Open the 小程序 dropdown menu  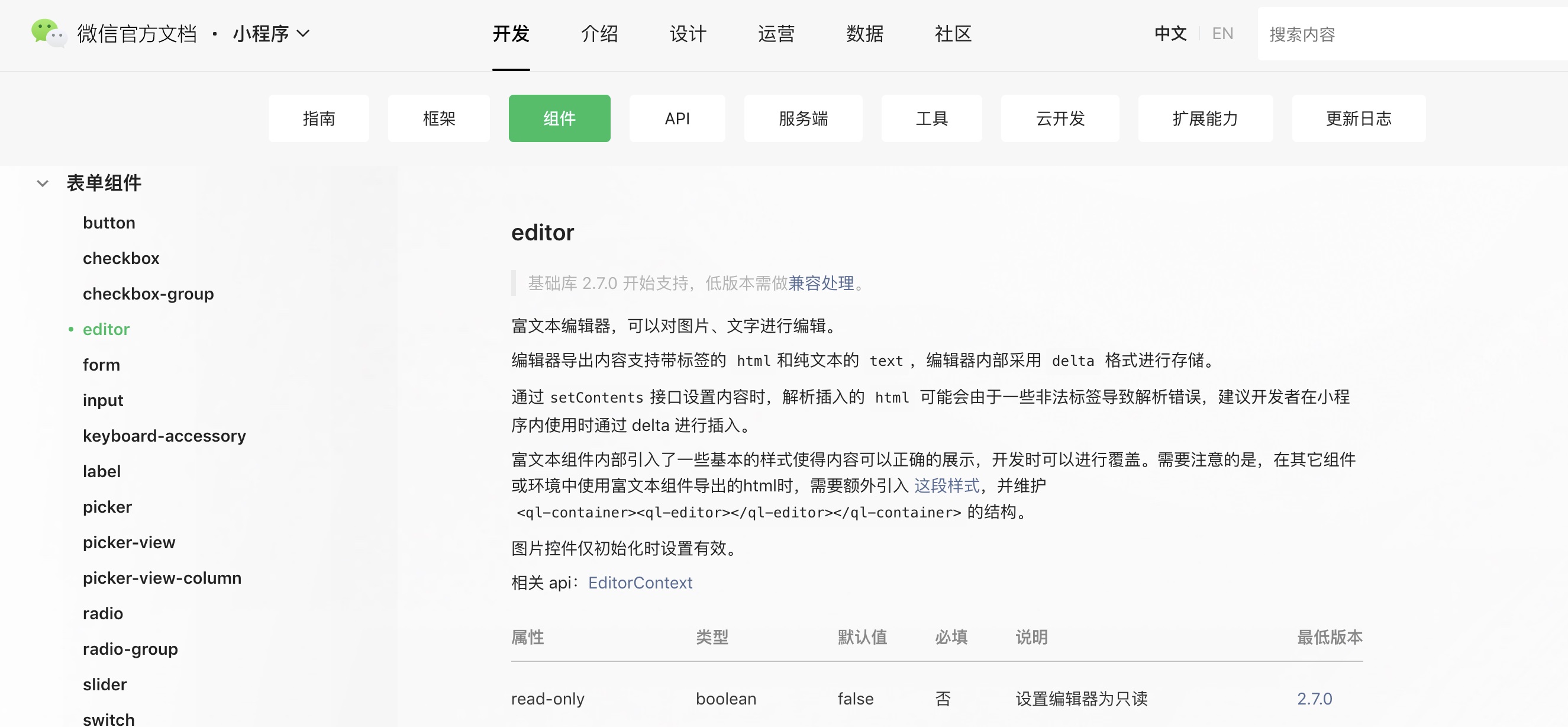point(271,34)
